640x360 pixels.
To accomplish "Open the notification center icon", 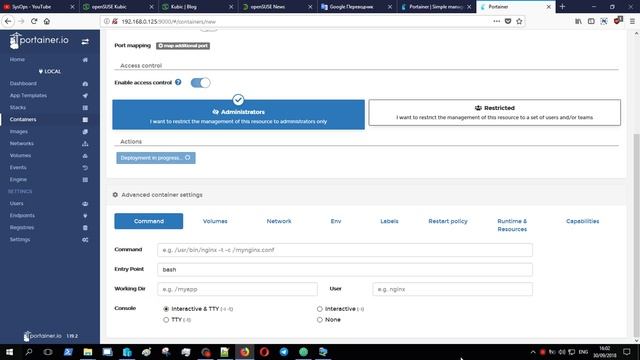I will pos(627,352).
